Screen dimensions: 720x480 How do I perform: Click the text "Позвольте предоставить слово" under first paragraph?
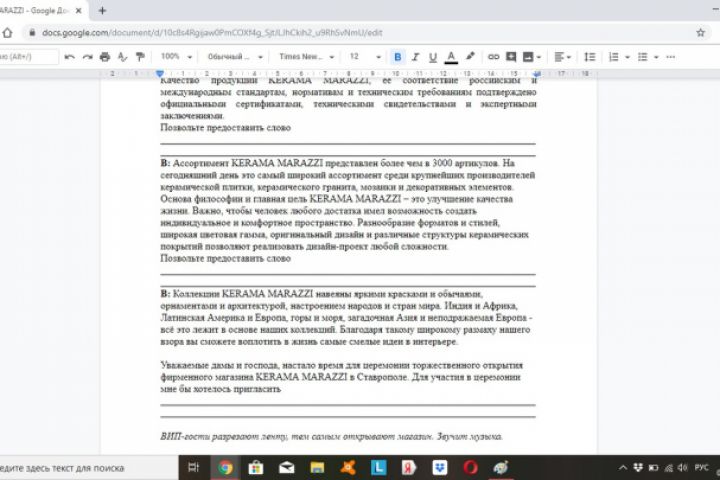225,128
